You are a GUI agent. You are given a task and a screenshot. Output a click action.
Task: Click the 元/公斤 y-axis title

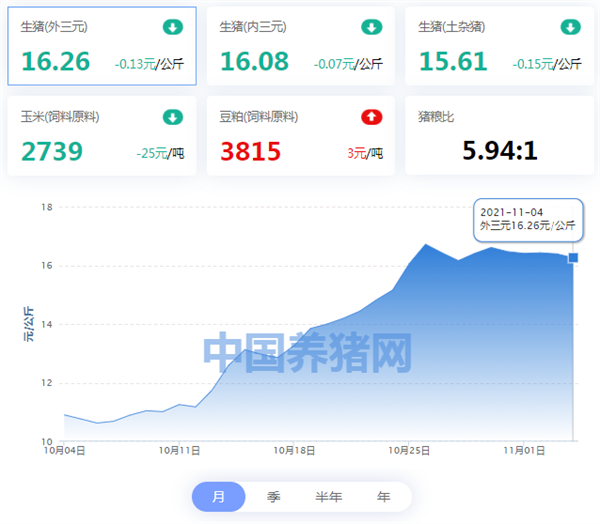pos(28,324)
